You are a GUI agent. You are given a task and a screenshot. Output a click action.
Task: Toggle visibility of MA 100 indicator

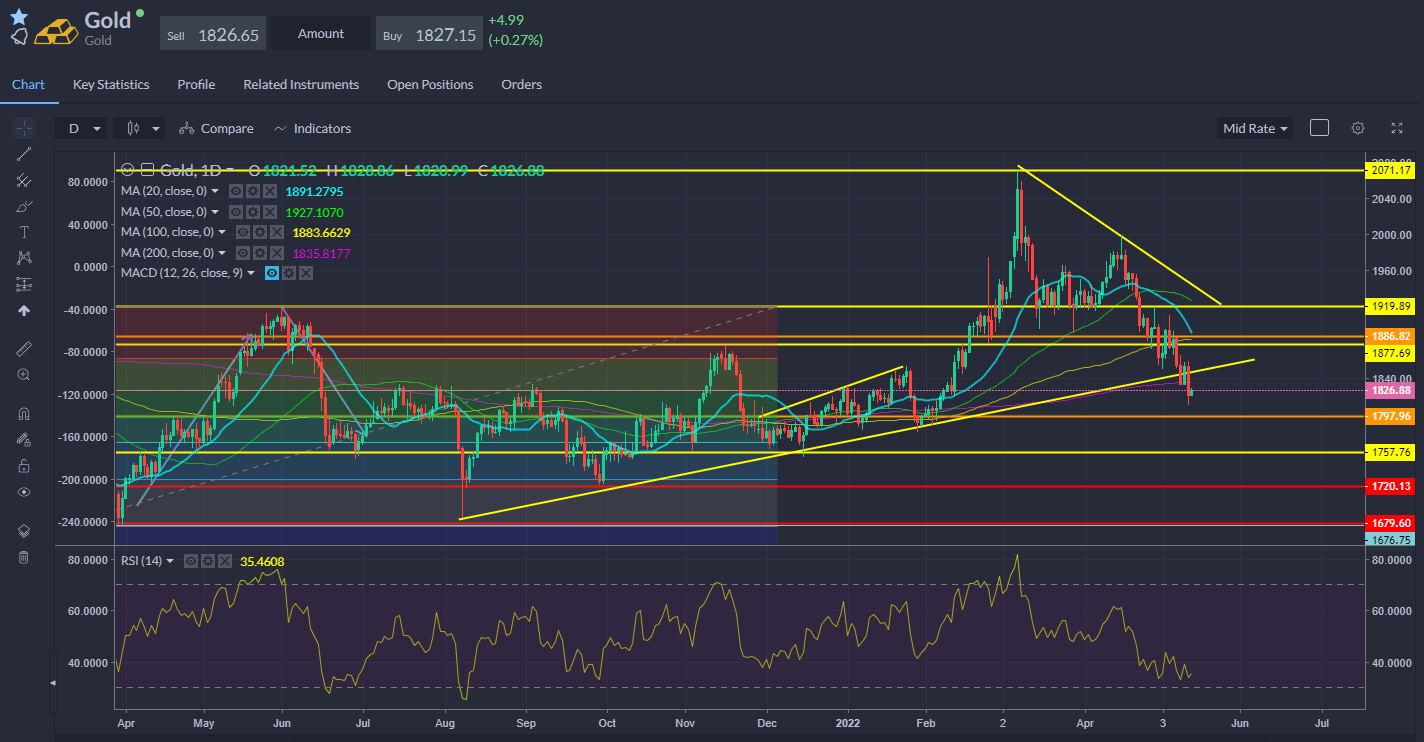pyautogui.click(x=243, y=232)
